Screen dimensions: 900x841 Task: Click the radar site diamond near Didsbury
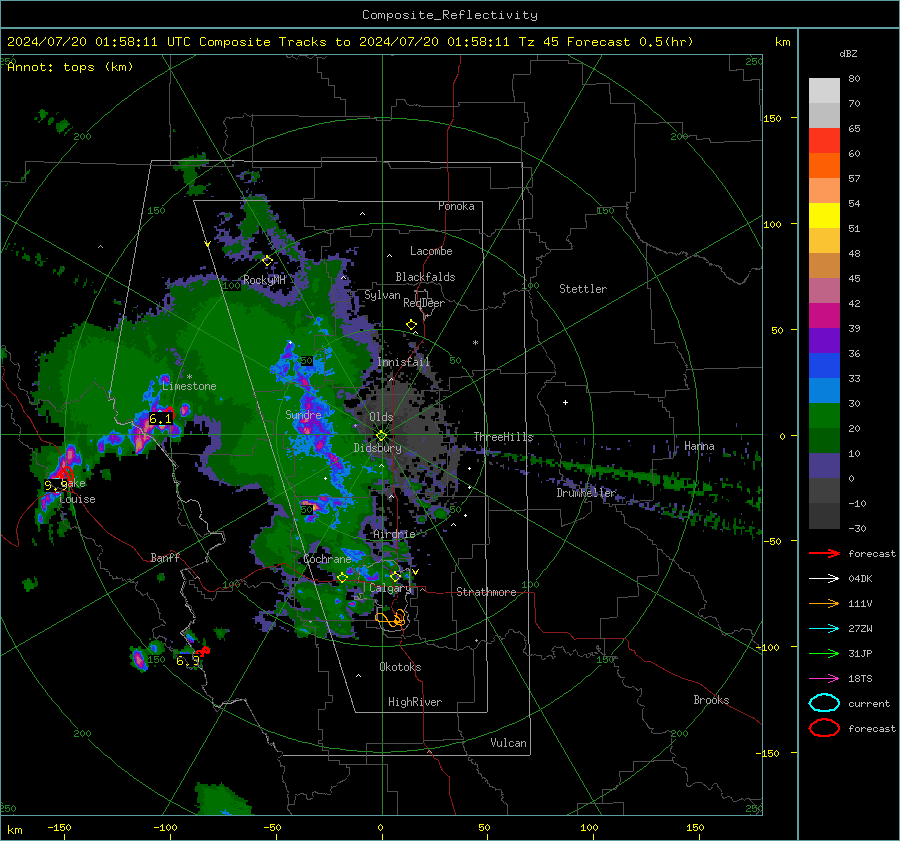tap(381, 436)
